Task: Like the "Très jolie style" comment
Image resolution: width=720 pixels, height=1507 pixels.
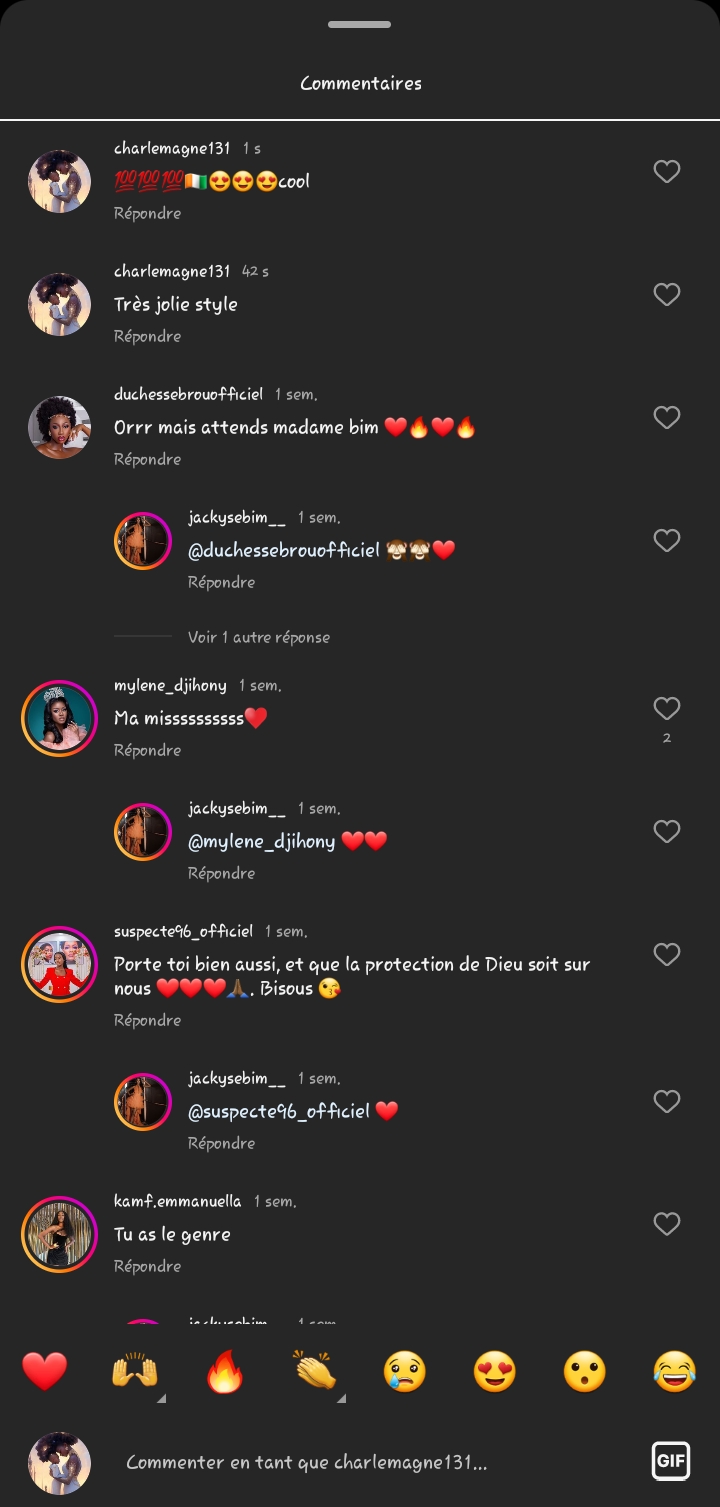Action: point(667,295)
